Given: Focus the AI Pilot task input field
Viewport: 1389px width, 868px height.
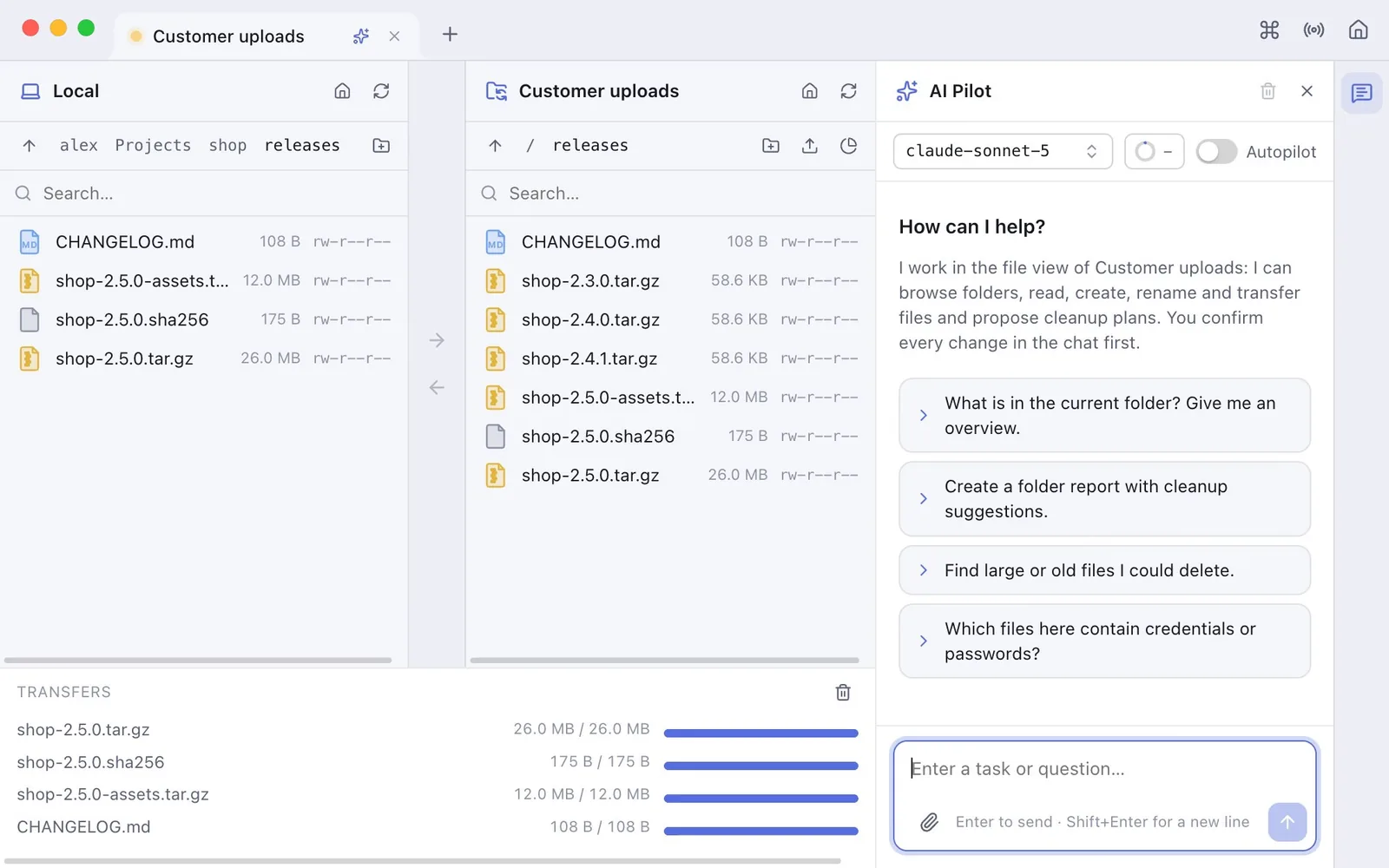Looking at the screenshot, I should point(1104,769).
